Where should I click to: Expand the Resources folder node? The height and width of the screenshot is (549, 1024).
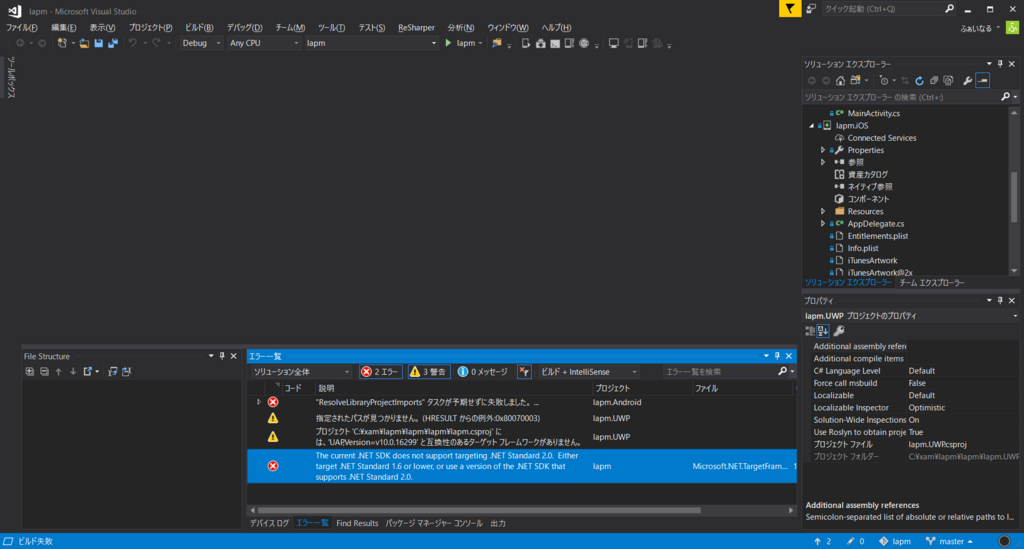click(x=823, y=212)
